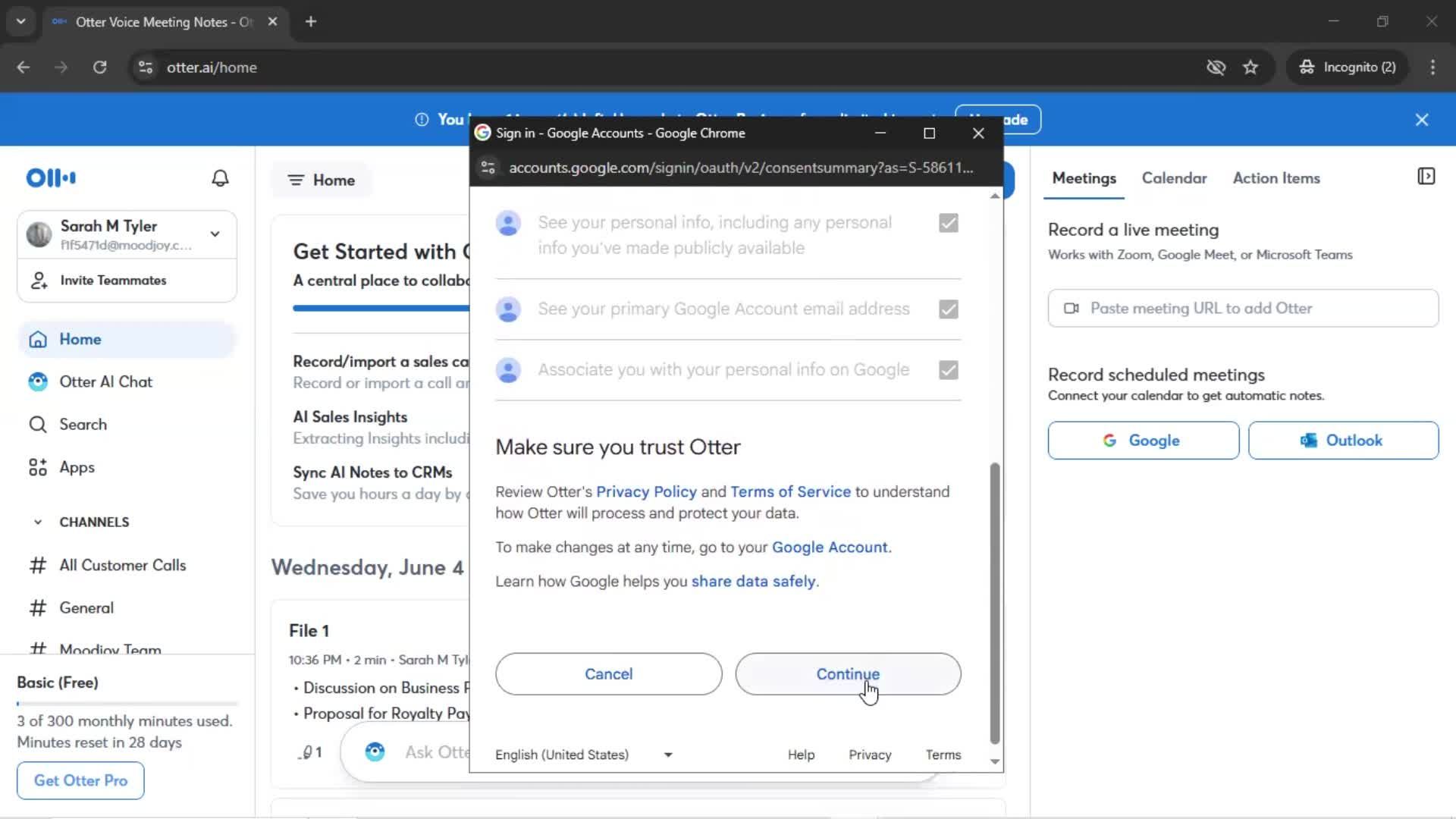Click the Ask Otter chat icon

pyautogui.click(x=375, y=752)
